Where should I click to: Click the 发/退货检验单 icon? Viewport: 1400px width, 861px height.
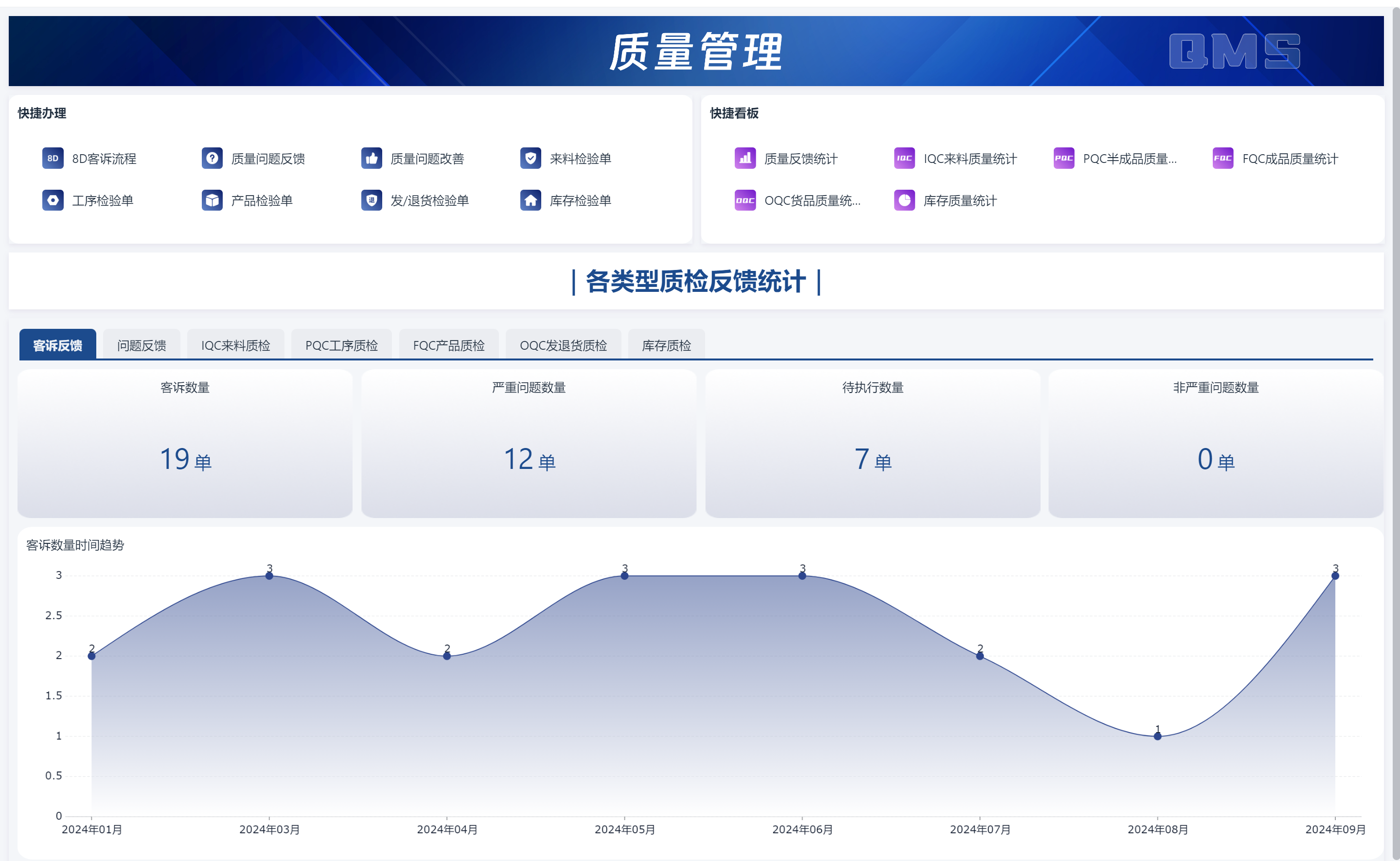pos(372,200)
